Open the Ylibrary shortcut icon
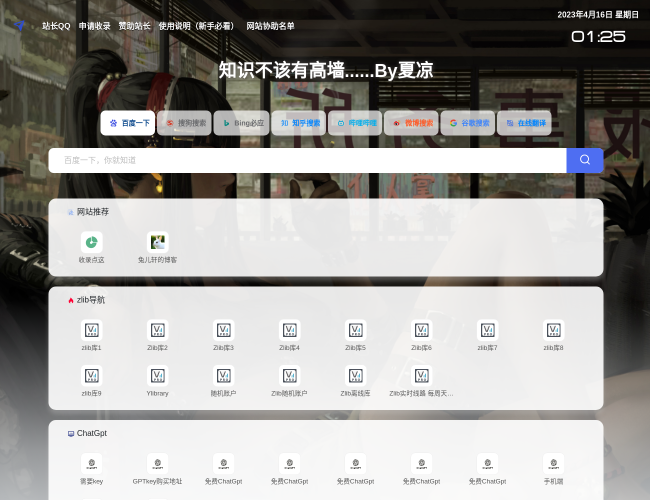This screenshot has width=650, height=500. 158,376
